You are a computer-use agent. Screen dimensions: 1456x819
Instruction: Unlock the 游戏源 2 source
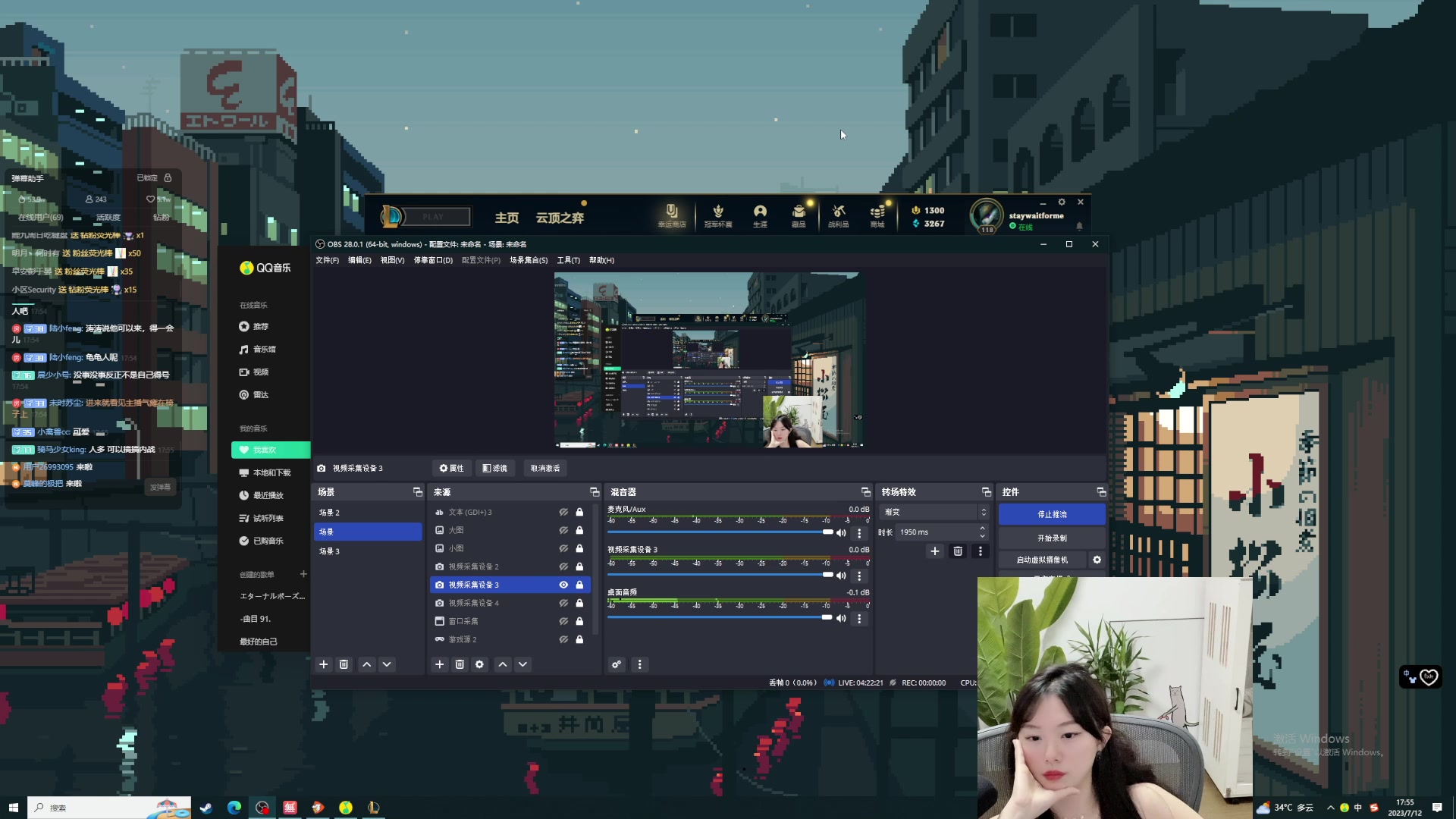pos(579,639)
